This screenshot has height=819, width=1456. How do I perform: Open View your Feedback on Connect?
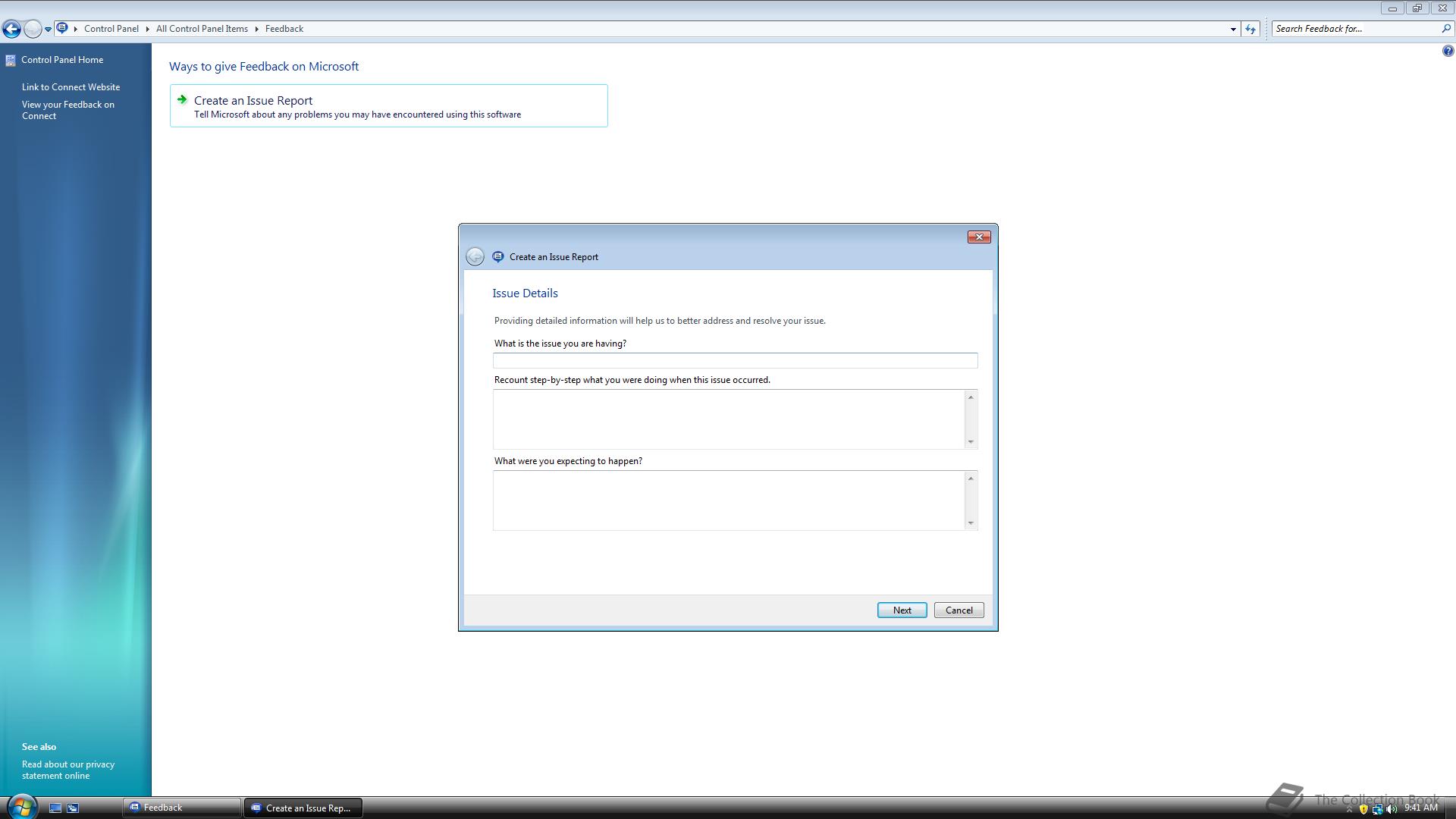(x=67, y=110)
